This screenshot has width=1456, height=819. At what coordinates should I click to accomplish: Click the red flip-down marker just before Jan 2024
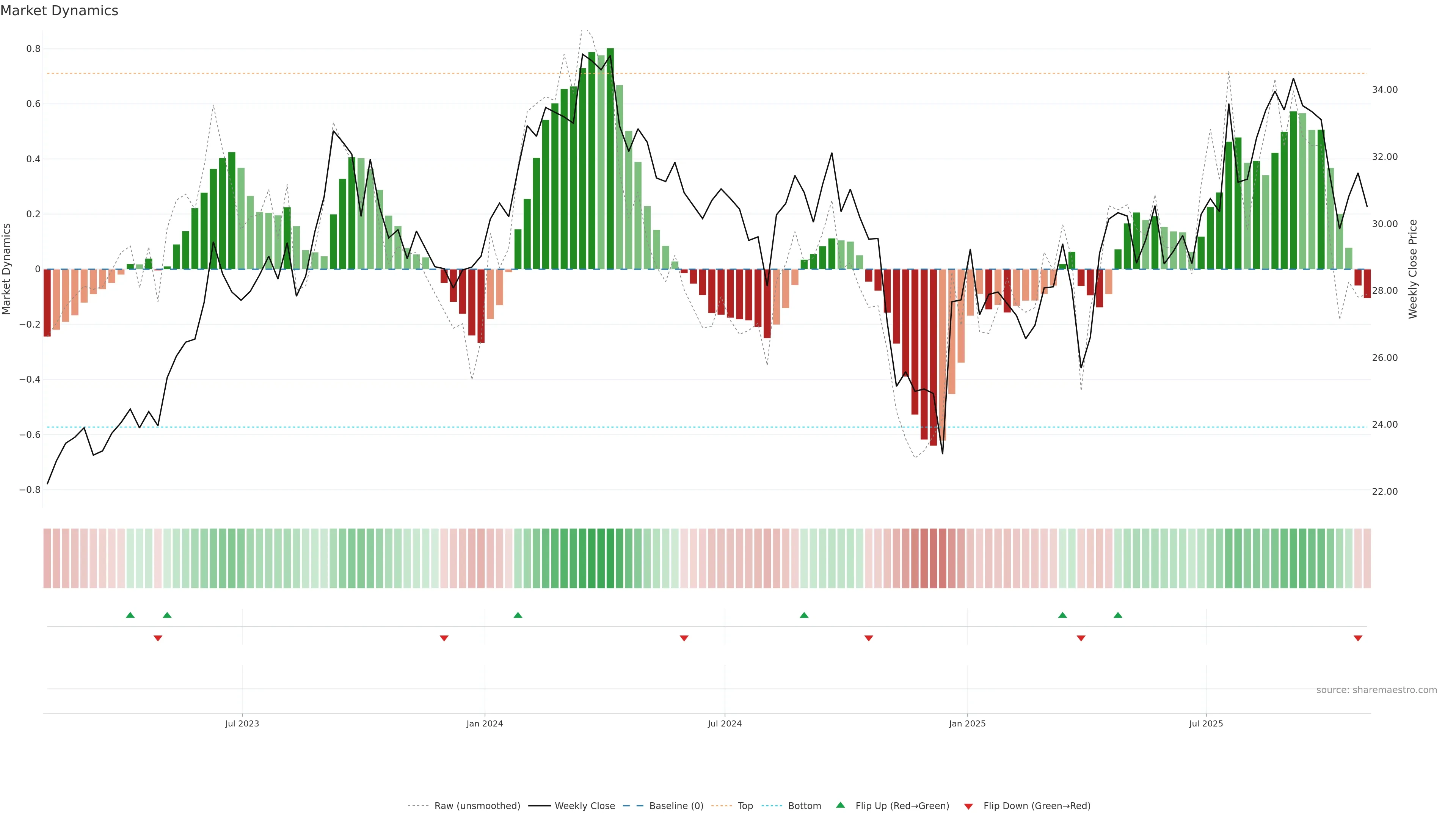coord(444,638)
